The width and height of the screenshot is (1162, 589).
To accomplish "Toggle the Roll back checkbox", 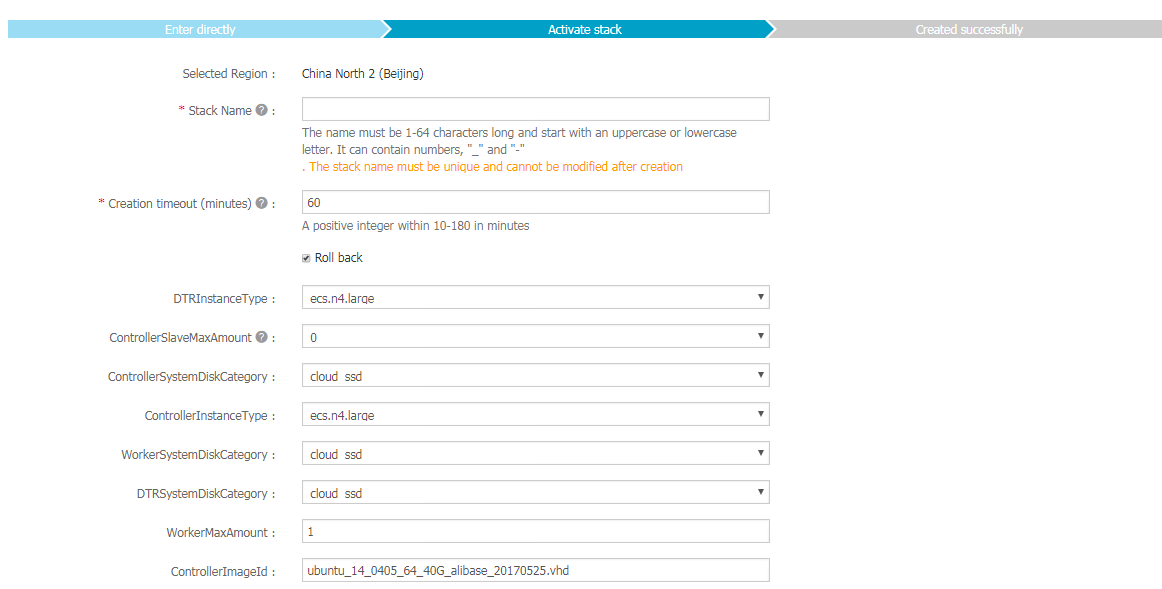I will (307, 258).
